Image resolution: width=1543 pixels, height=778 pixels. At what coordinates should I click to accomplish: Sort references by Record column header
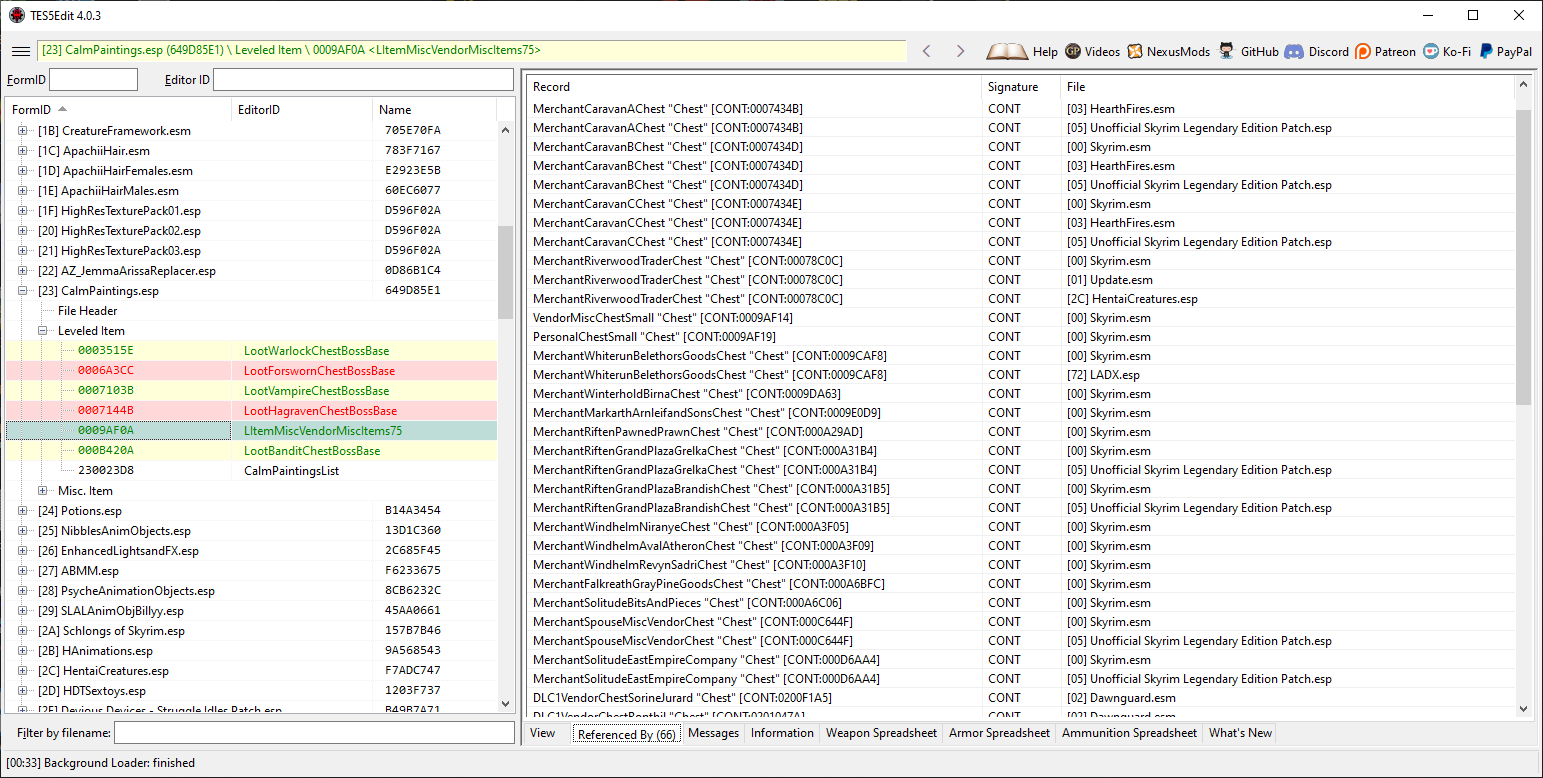754,87
